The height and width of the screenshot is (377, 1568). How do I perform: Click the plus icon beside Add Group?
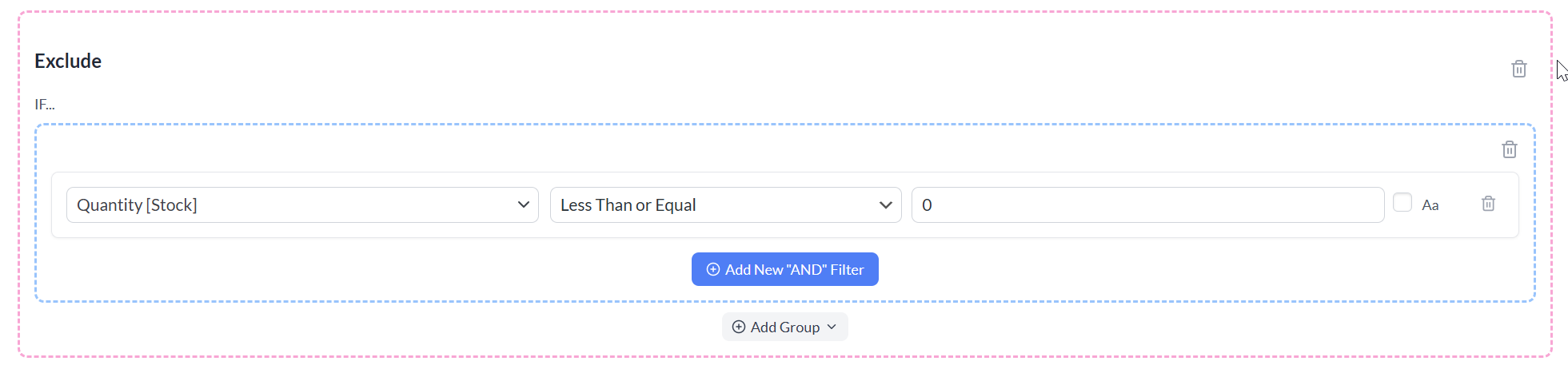(739, 327)
